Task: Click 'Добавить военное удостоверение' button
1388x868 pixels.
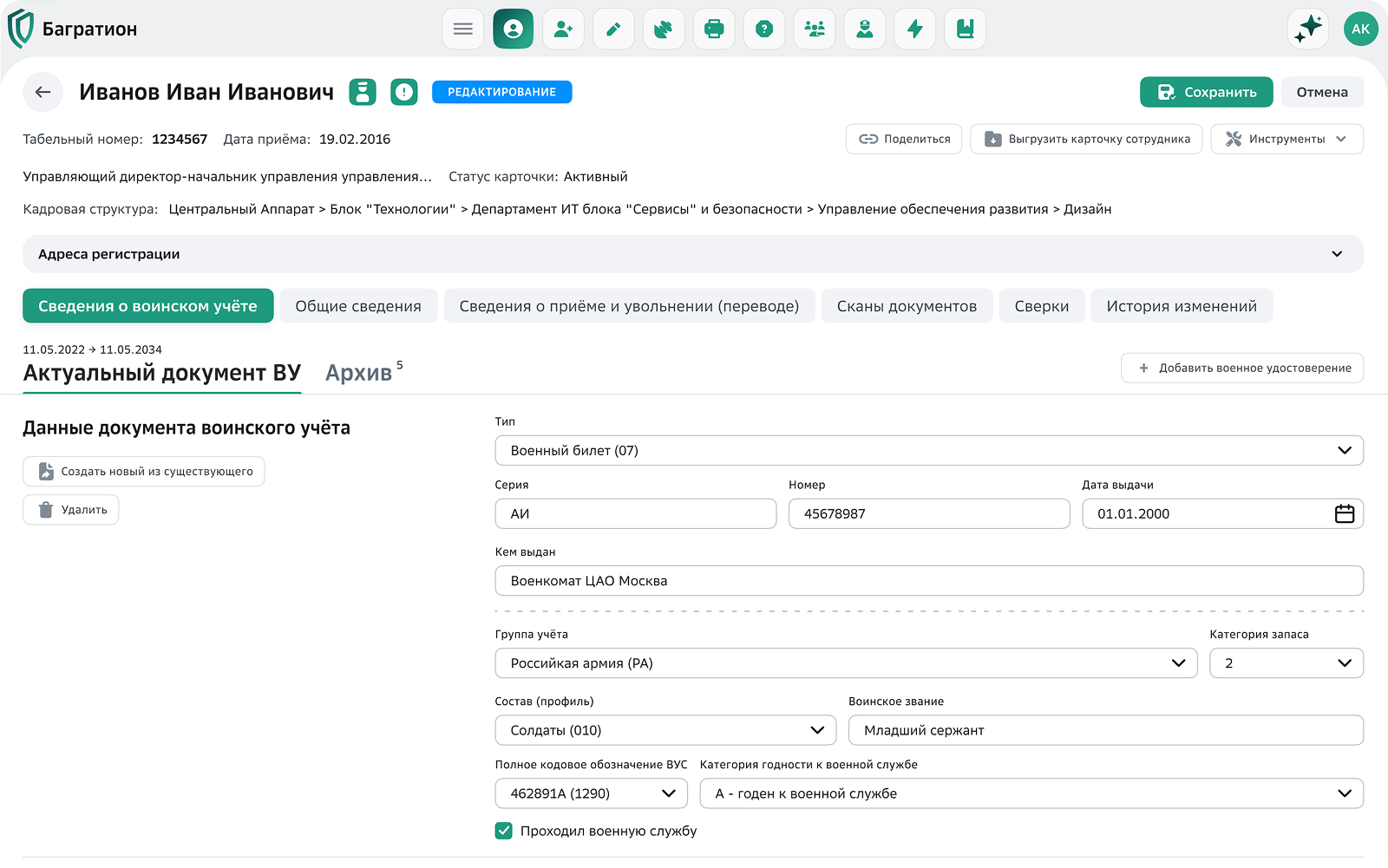Action: (1242, 368)
